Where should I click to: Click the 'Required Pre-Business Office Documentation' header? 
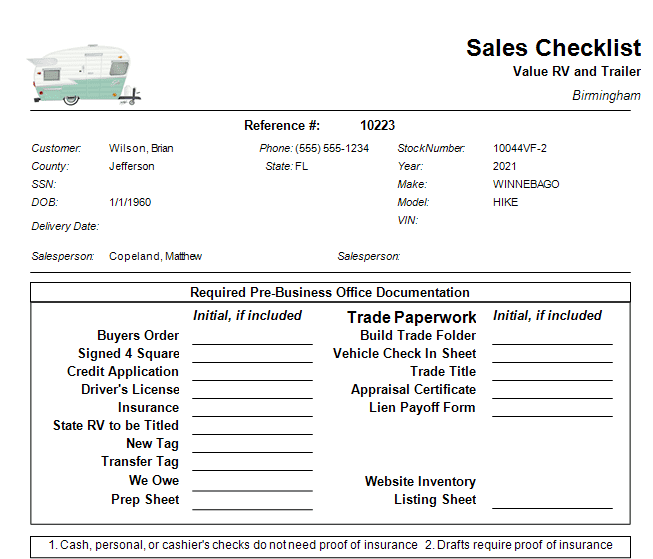point(330,292)
